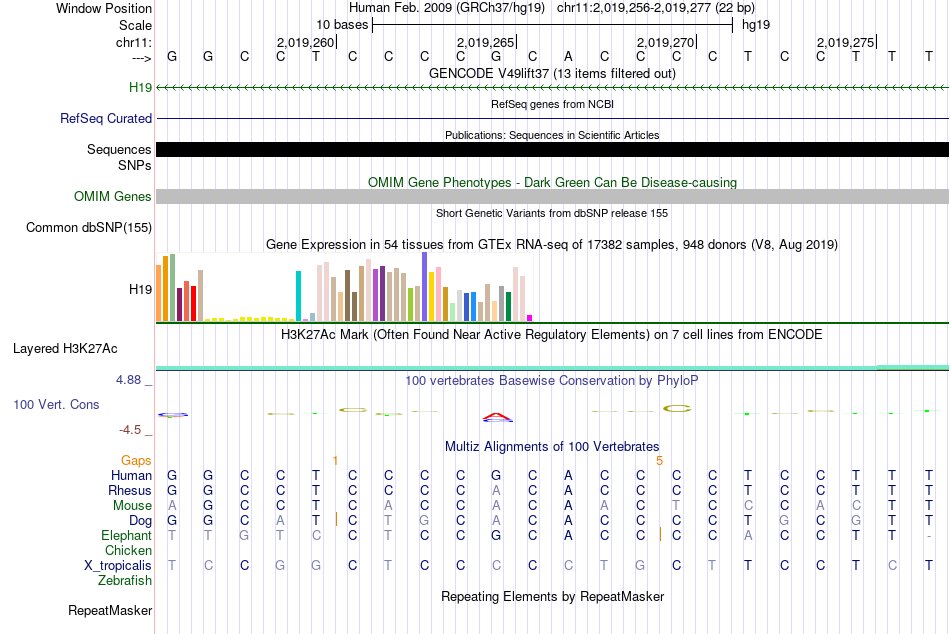
Task: Click the Layered H3K27Ac track label
Action: 65,349
